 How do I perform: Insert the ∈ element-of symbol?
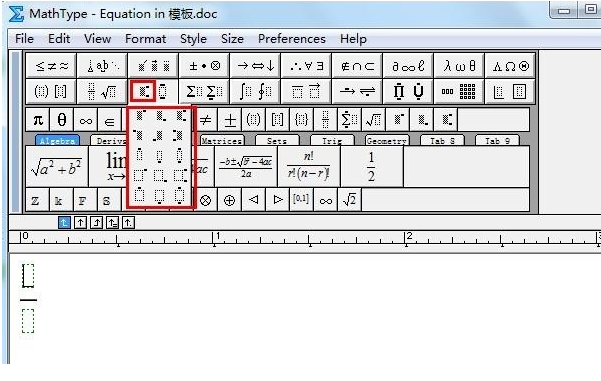[x=110, y=120]
